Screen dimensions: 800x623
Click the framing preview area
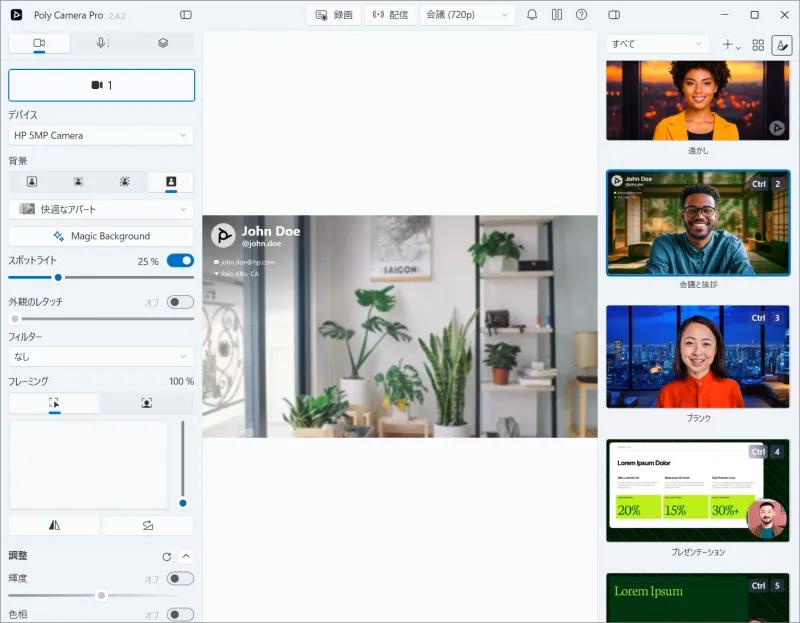point(88,465)
